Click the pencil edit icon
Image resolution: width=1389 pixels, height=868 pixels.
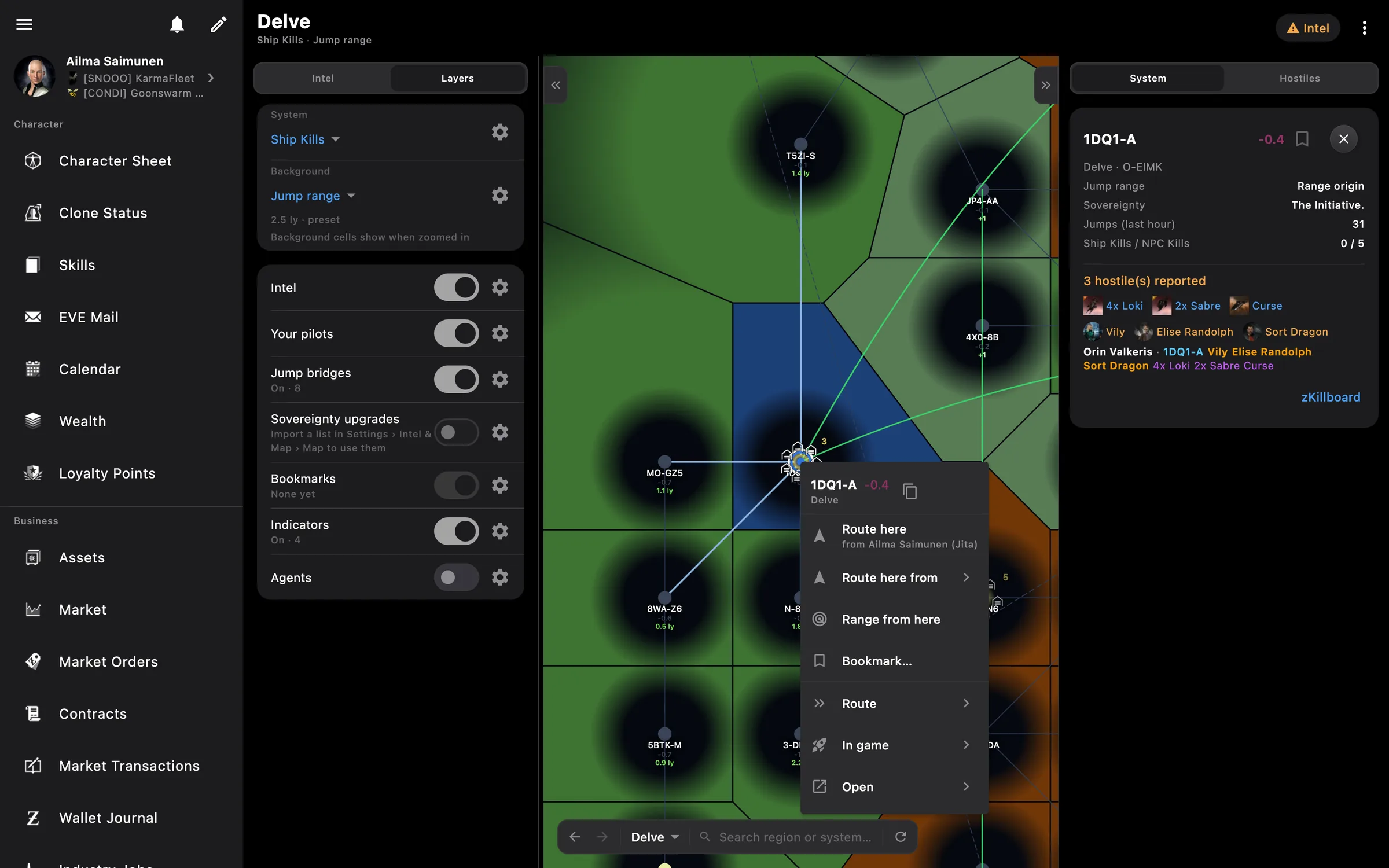click(x=218, y=24)
